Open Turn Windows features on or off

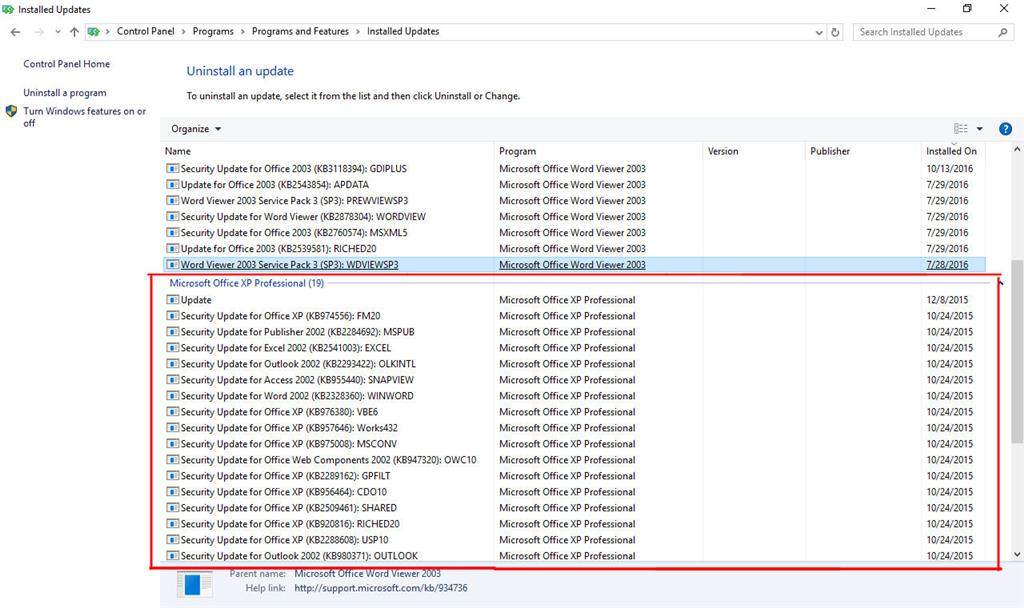pyautogui.click(x=85, y=117)
